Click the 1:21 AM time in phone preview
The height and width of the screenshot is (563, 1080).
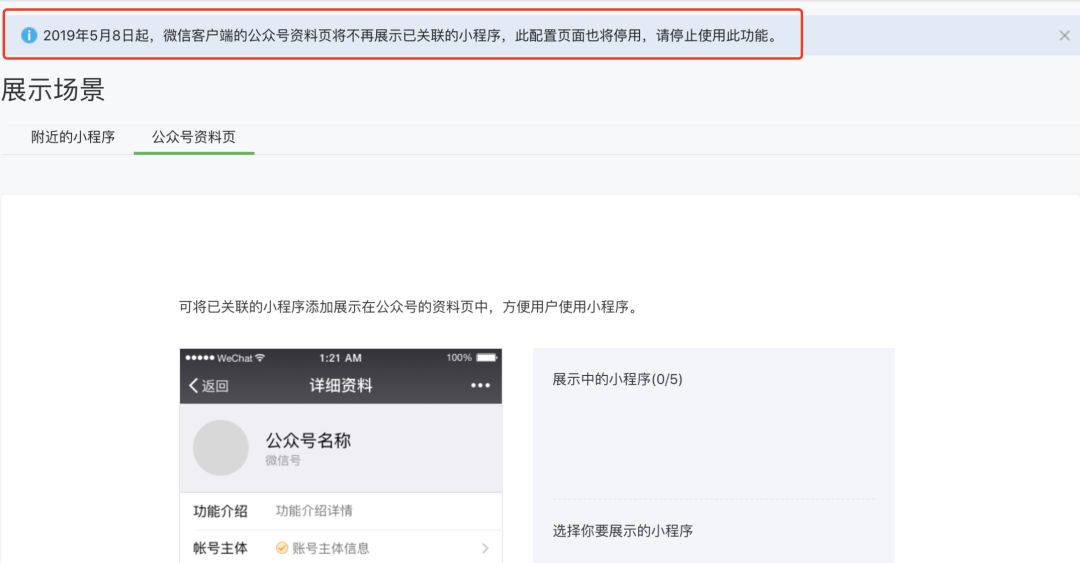coord(340,358)
